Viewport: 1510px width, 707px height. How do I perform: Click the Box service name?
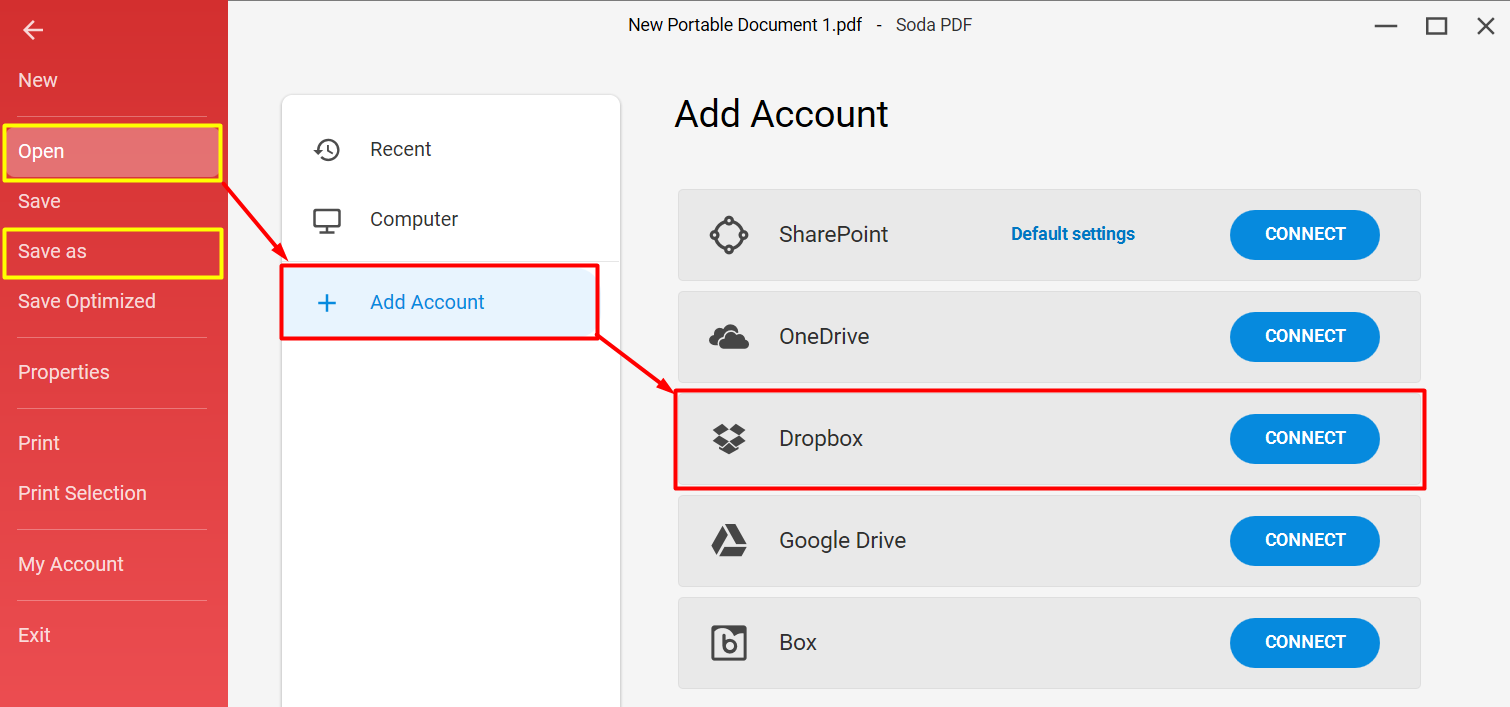[x=798, y=643]
